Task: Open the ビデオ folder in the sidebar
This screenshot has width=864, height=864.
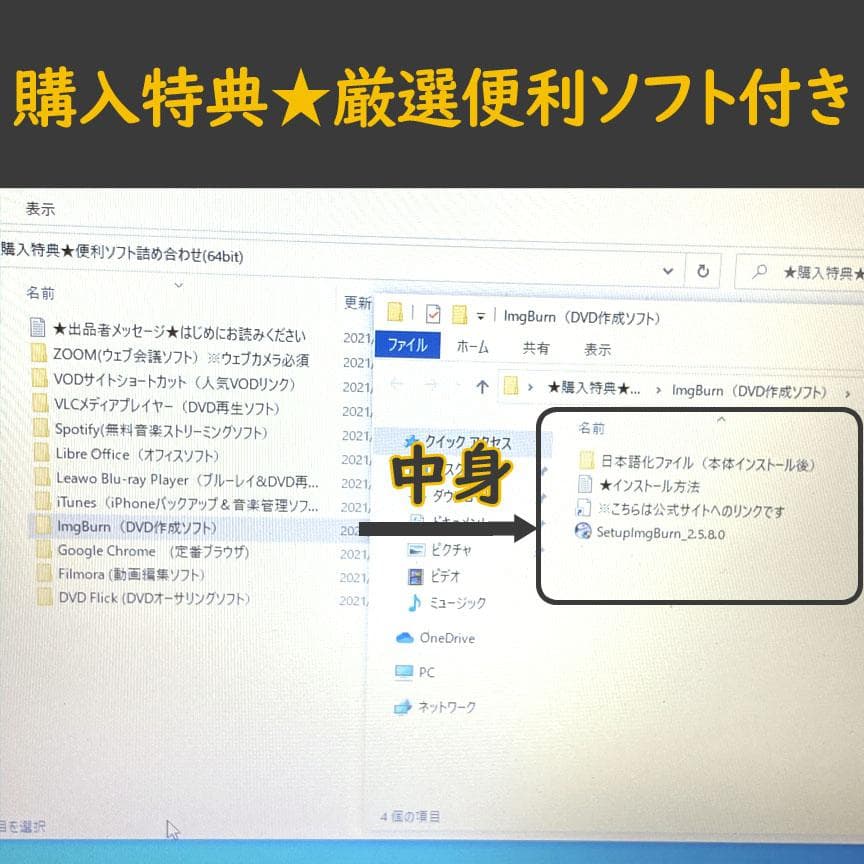Action: coord(442,577)
